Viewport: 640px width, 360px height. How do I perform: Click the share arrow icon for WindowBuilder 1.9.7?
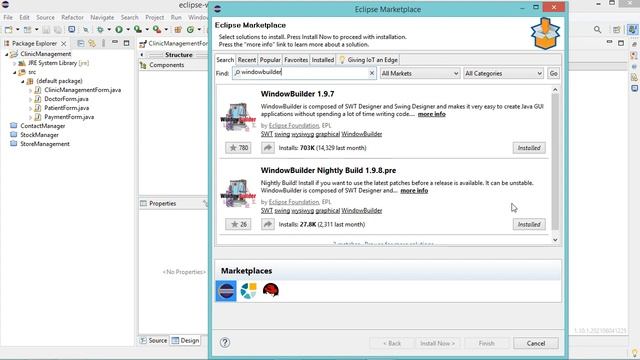(268, 148)
